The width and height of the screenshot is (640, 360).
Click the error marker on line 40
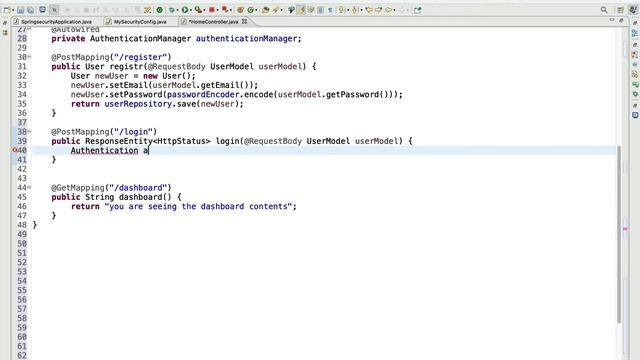coord(15,150)
